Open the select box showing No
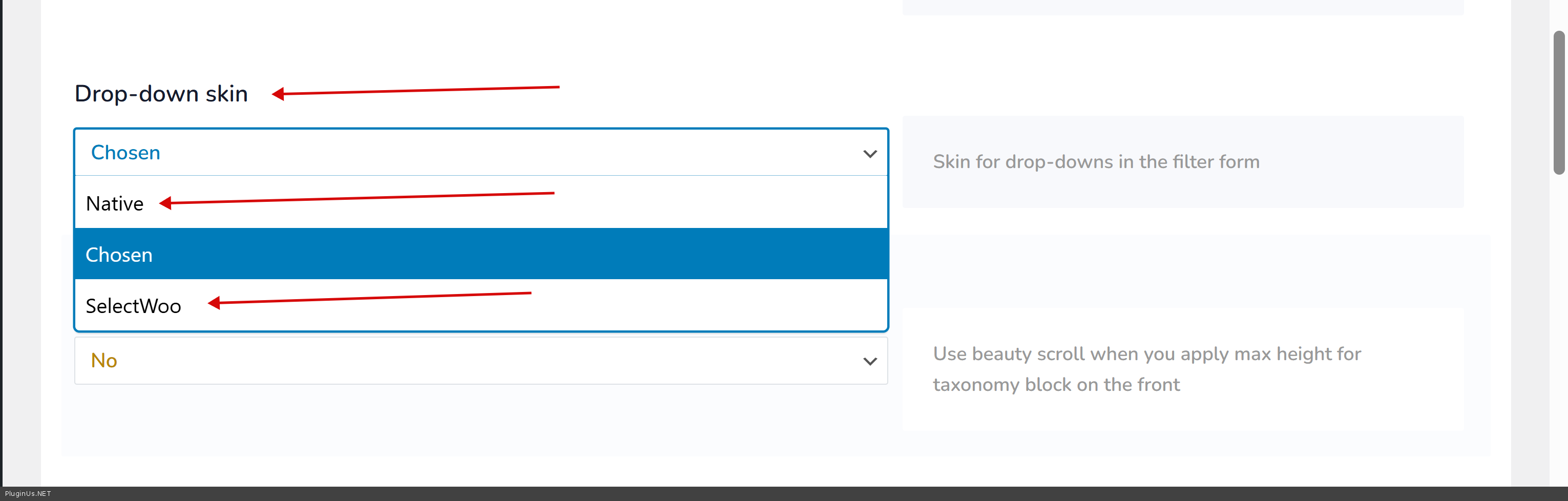Viewport: 1568px width, 501px height. (480, 360)
